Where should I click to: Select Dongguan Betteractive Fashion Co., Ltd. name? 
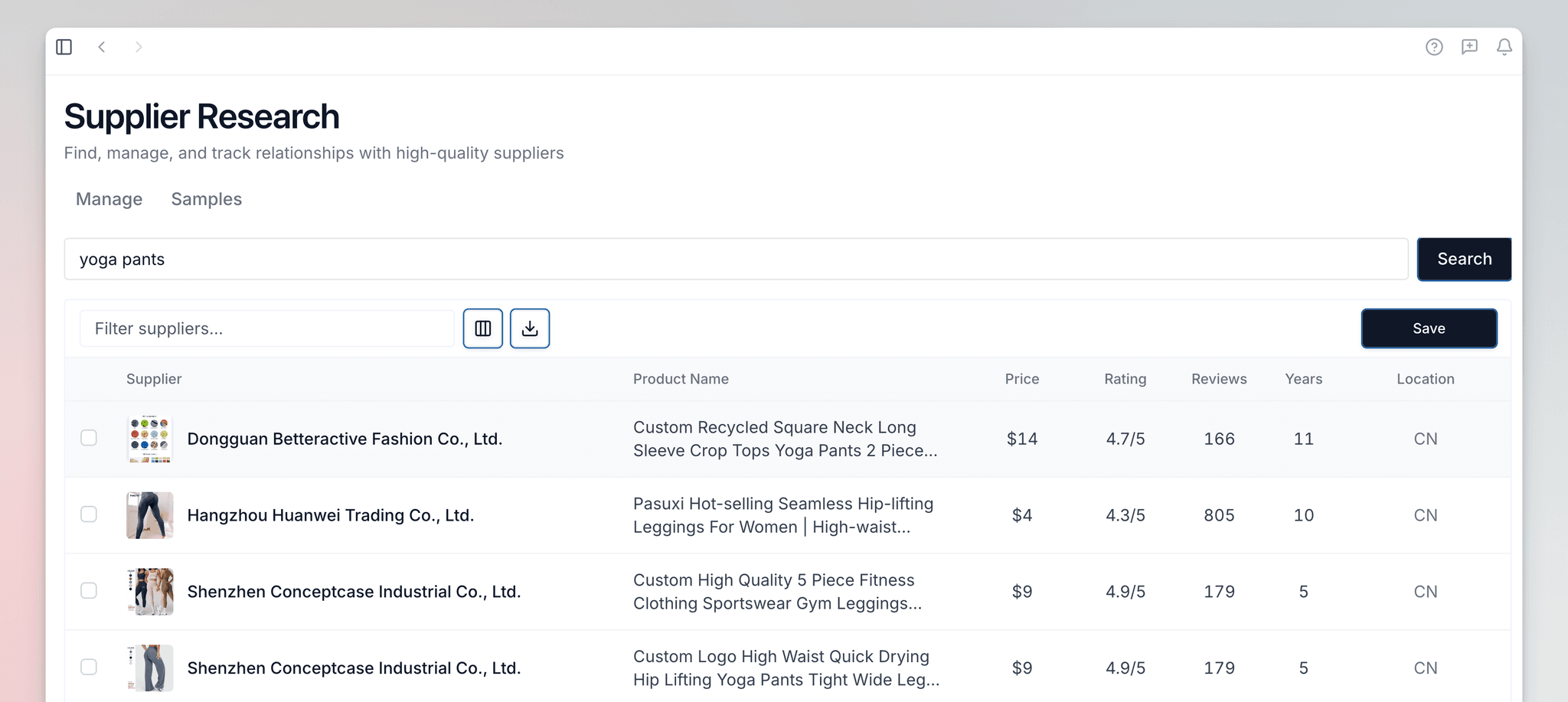[x=345, y=439]
